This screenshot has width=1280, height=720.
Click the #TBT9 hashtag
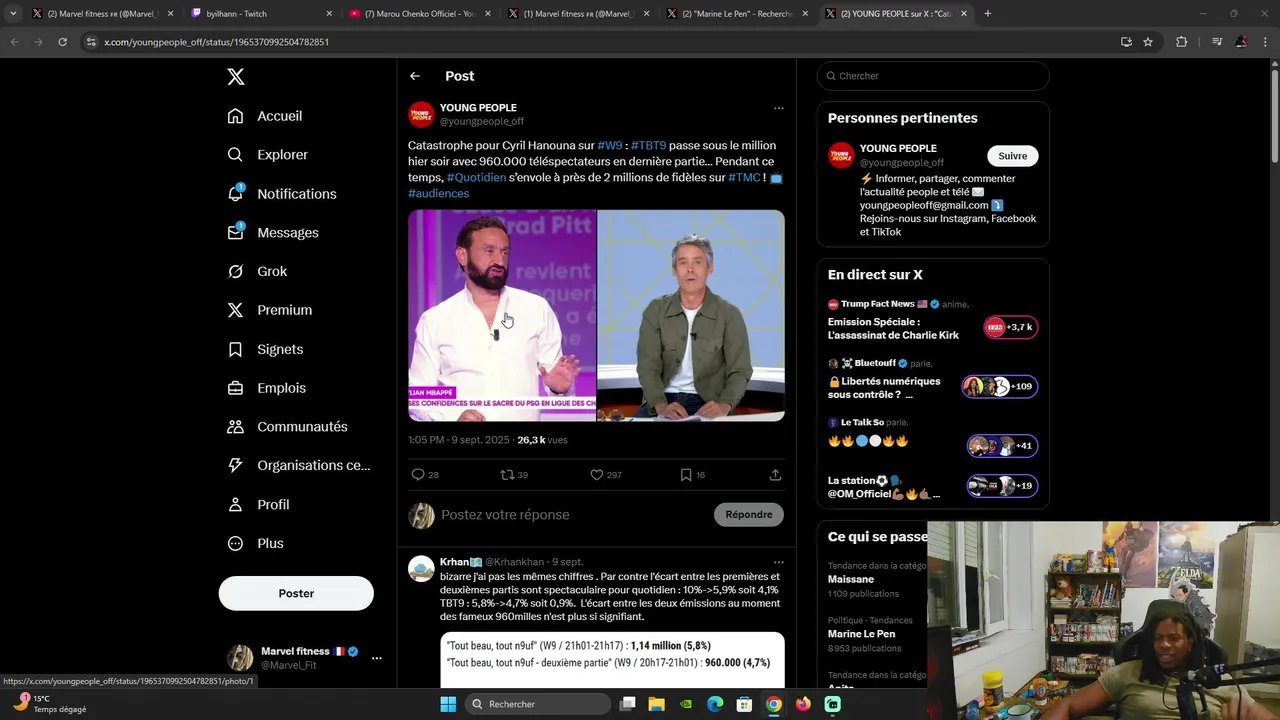point(648,146)
